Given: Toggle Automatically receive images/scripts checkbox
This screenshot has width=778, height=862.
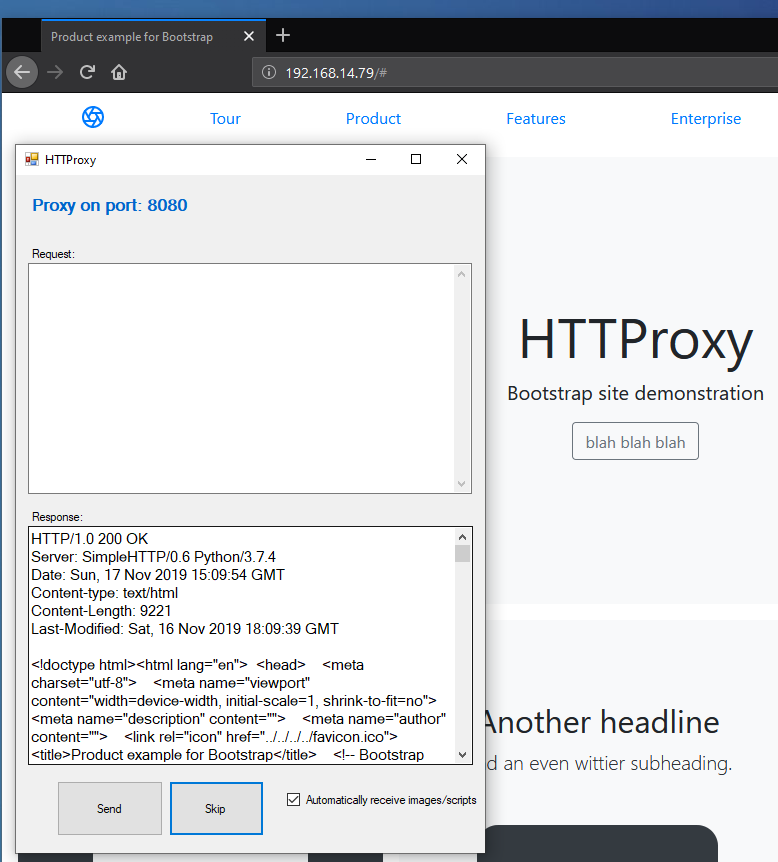Looking at the screenshot, I should [x=294, y=799].
